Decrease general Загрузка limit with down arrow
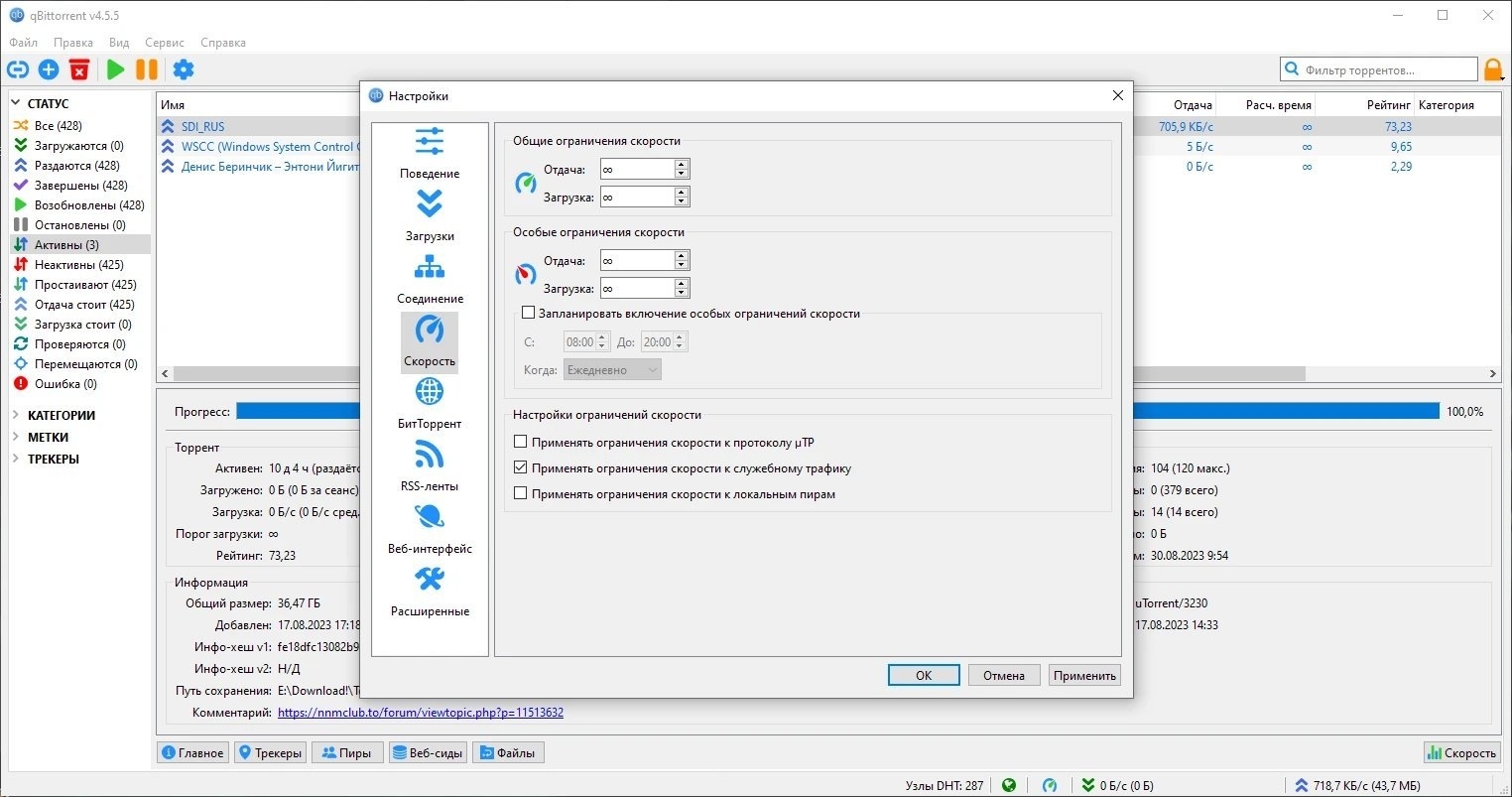This screenshot has width=1512, height=797. click(681, 202)
